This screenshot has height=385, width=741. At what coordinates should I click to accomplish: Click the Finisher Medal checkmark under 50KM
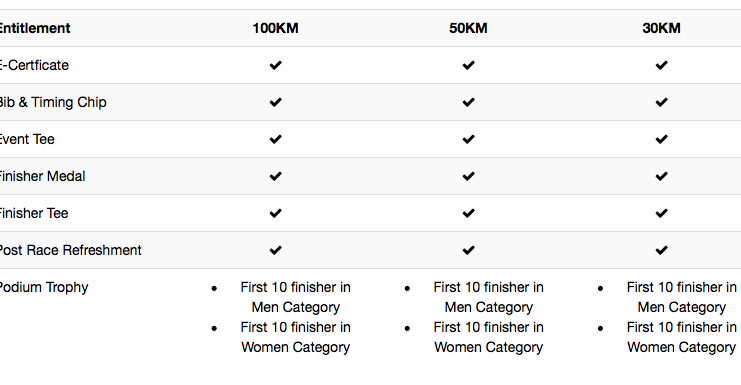[468, 176]
